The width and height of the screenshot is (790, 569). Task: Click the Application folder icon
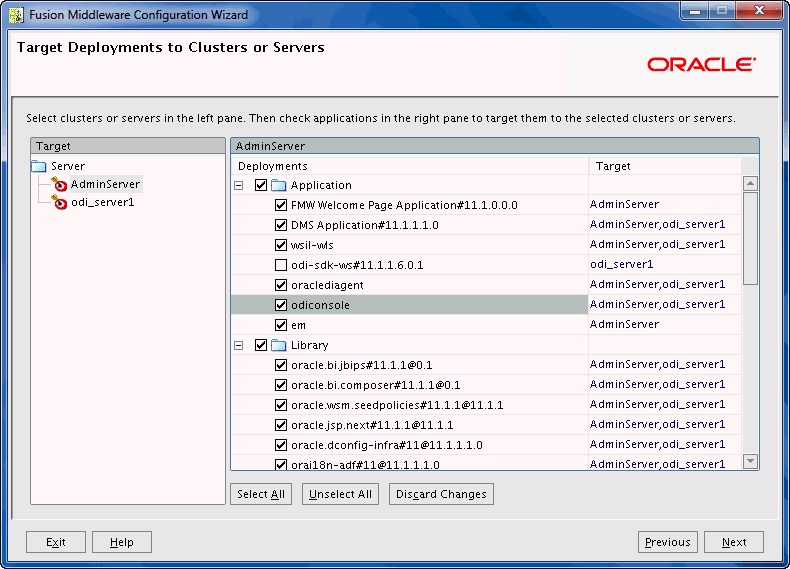tap(279, 185)
